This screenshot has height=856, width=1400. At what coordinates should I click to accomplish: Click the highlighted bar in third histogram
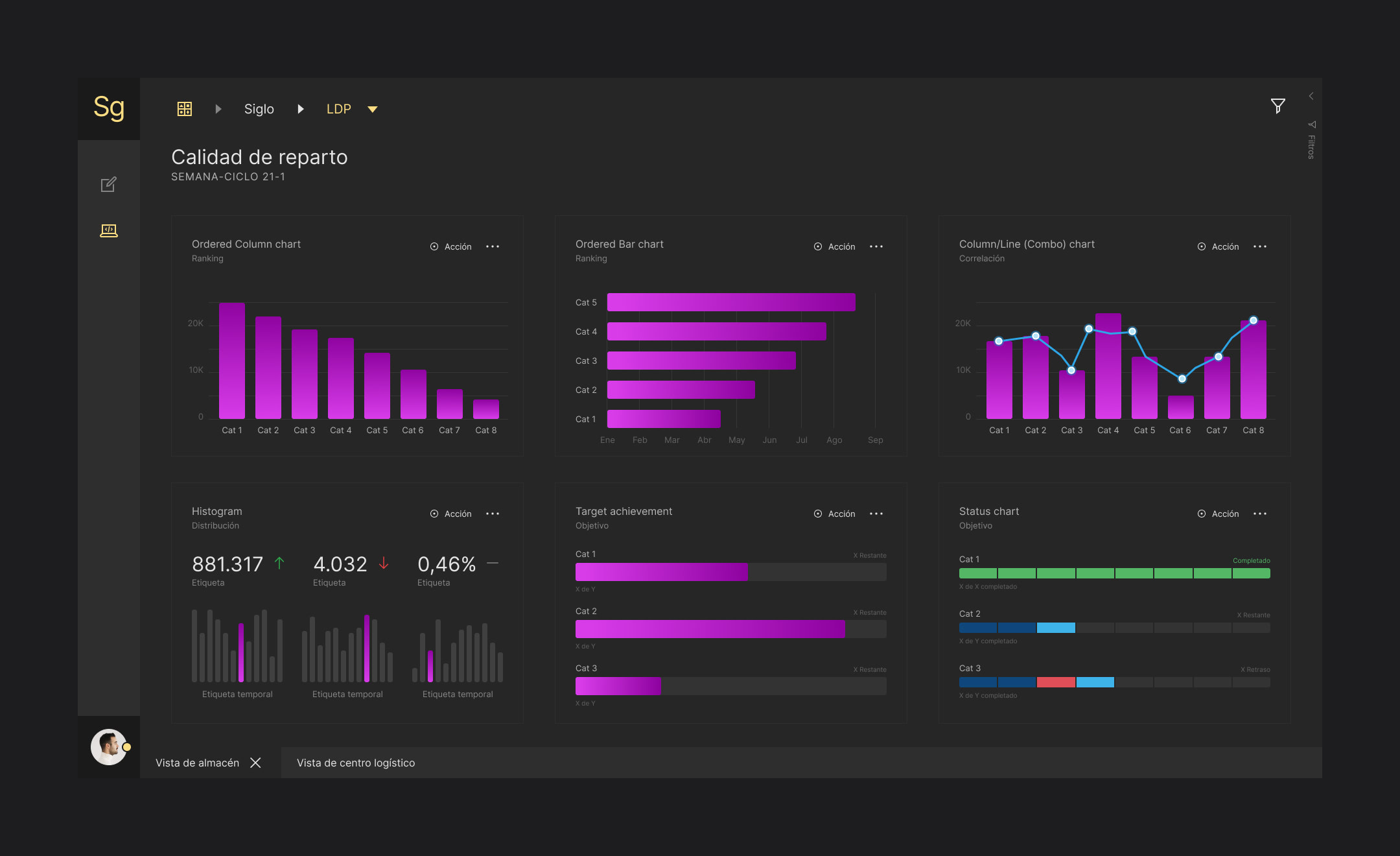point(430,667)
